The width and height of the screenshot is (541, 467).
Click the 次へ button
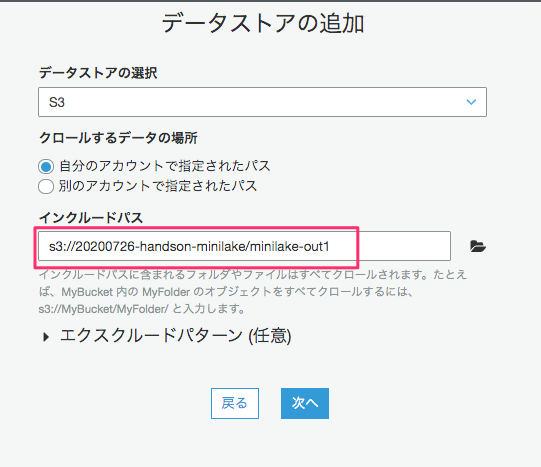pos(305,403)
